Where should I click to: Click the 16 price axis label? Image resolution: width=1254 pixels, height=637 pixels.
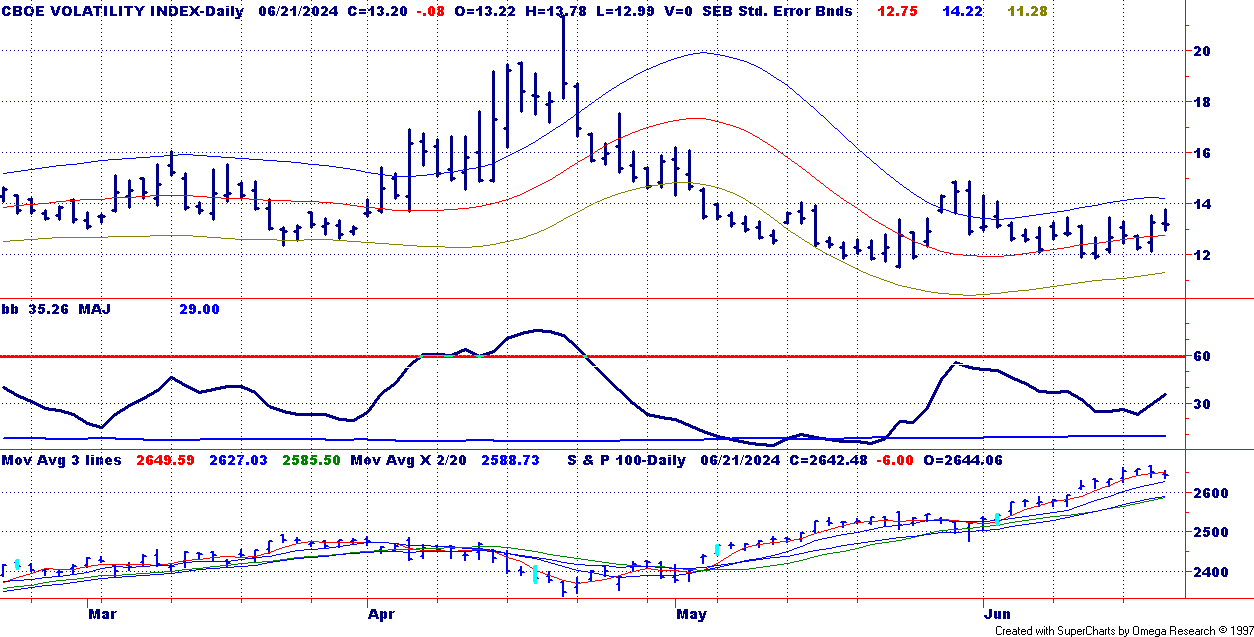tap(1202, 153)
